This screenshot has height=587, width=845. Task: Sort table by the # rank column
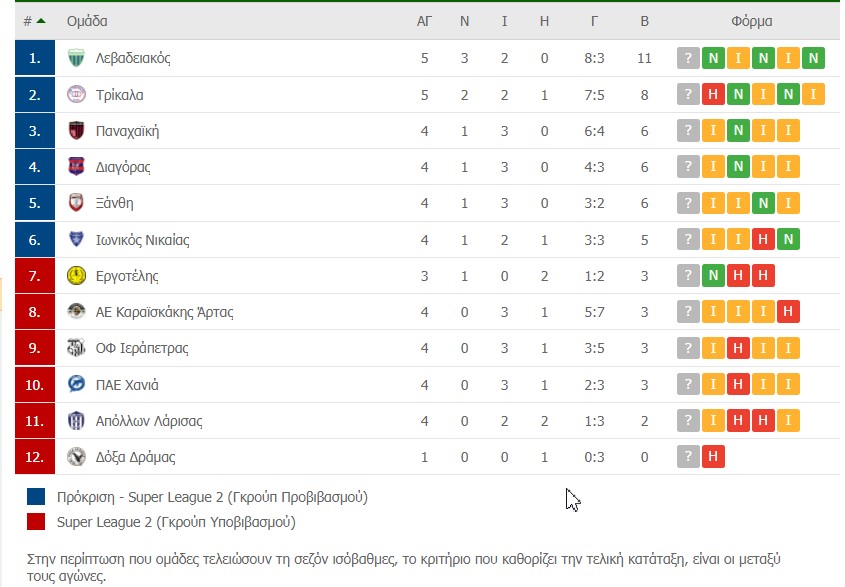point(34,21)
